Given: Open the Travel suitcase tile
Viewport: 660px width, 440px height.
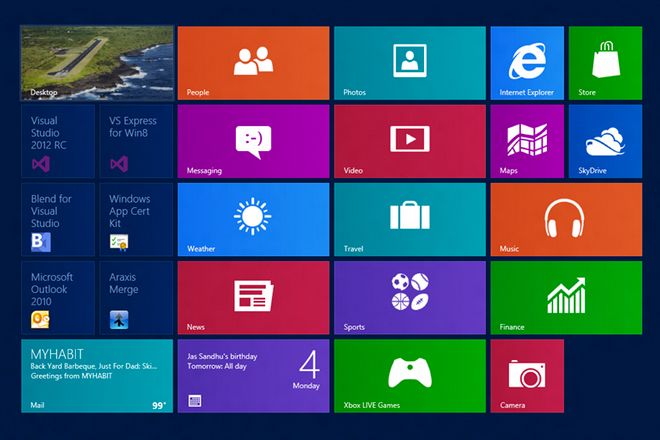Looking at the screenshot, I should [410, 219].
